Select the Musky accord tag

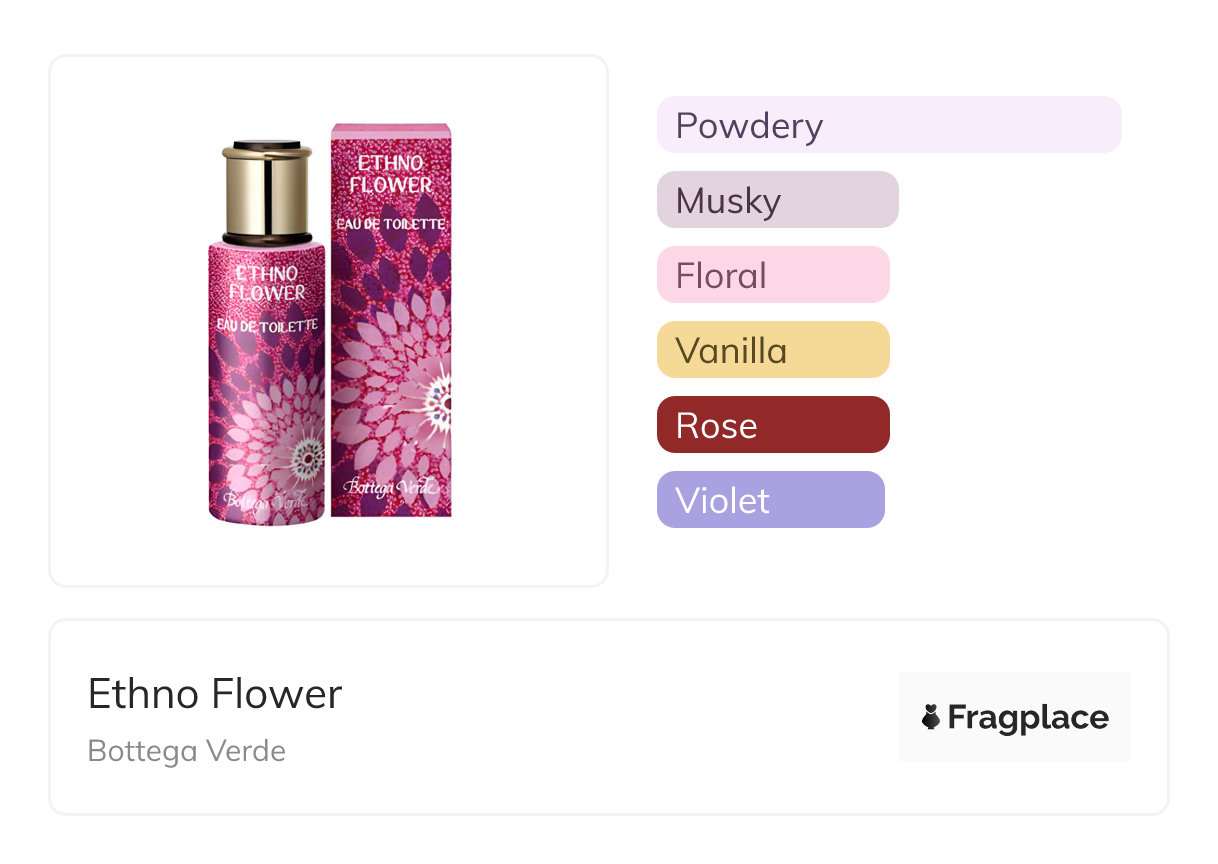point(777,200)
